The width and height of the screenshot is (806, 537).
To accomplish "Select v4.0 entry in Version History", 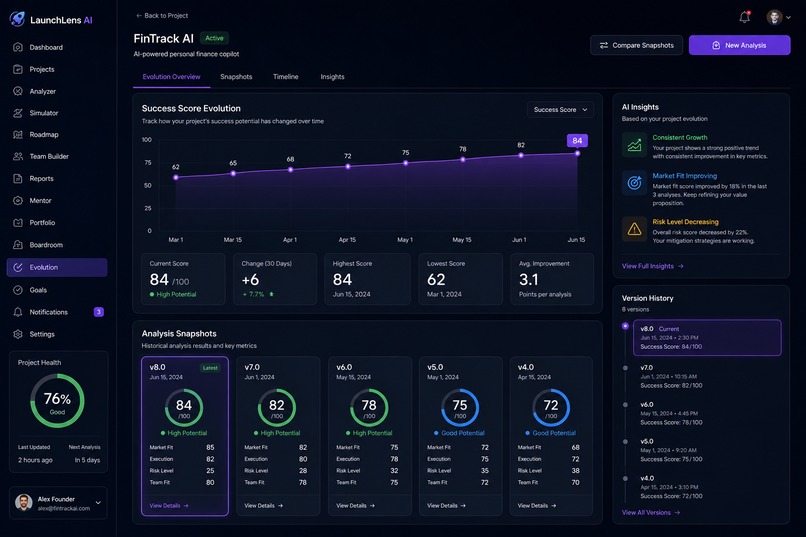I will [x=671, y=487].
